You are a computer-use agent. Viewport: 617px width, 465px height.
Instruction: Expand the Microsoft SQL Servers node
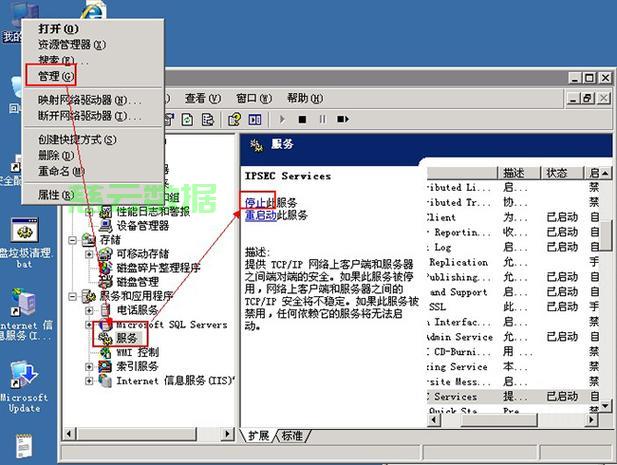pyautogui.click(x=89, y=325)
